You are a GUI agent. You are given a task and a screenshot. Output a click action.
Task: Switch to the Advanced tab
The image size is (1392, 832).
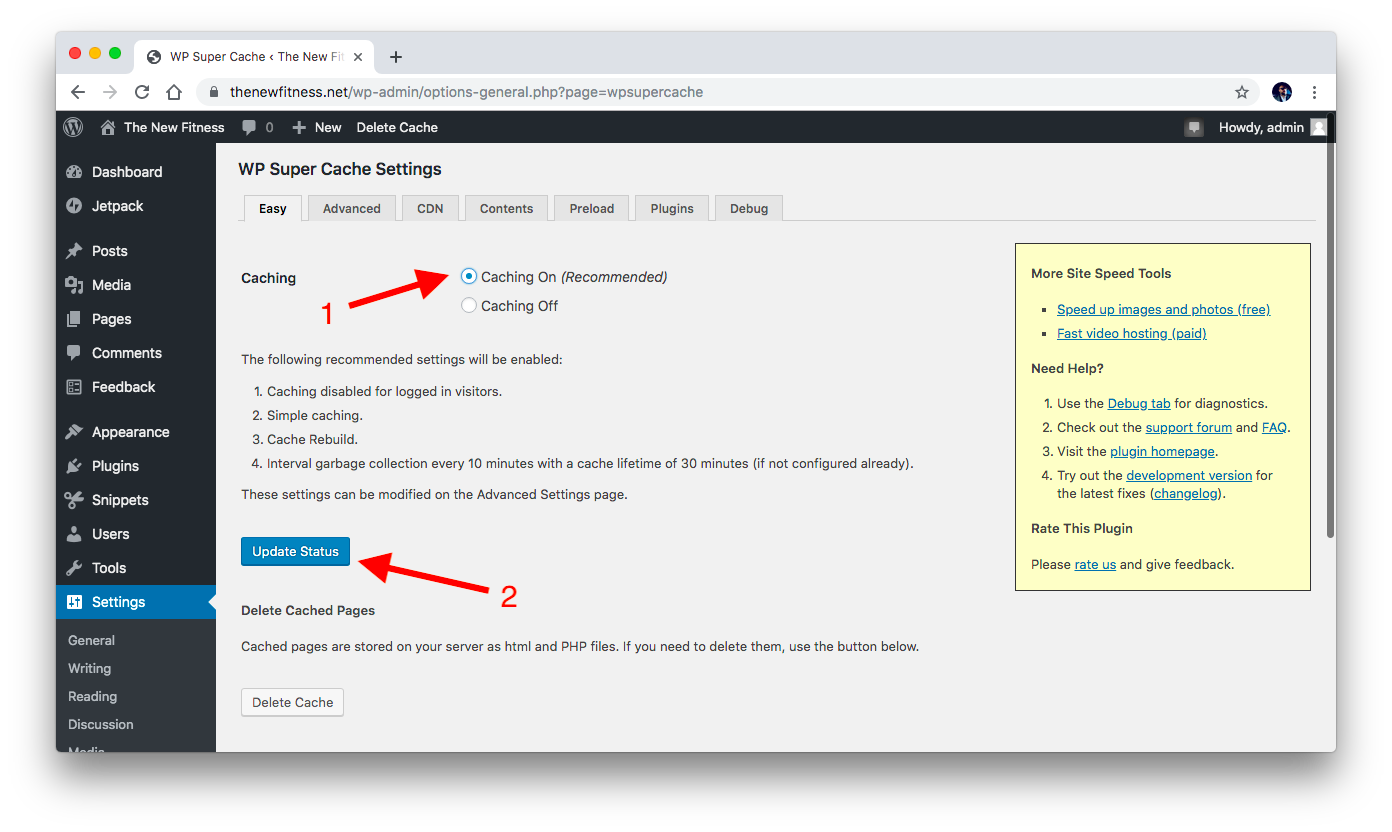352,208
